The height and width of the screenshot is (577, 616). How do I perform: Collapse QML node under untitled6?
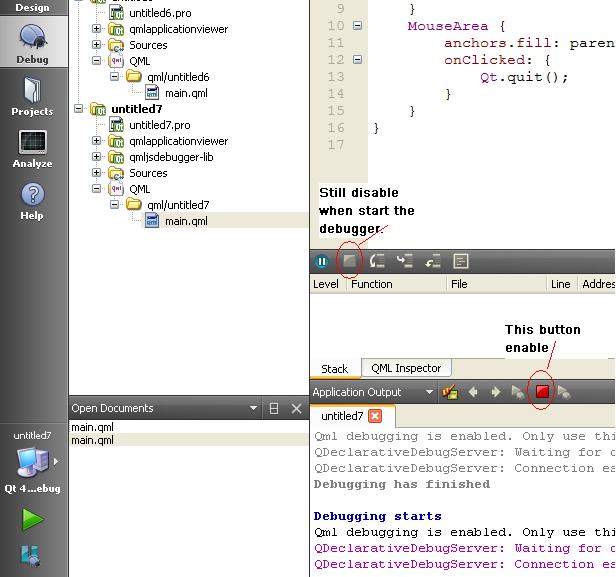pyautogui.click(x=96, y=61)
